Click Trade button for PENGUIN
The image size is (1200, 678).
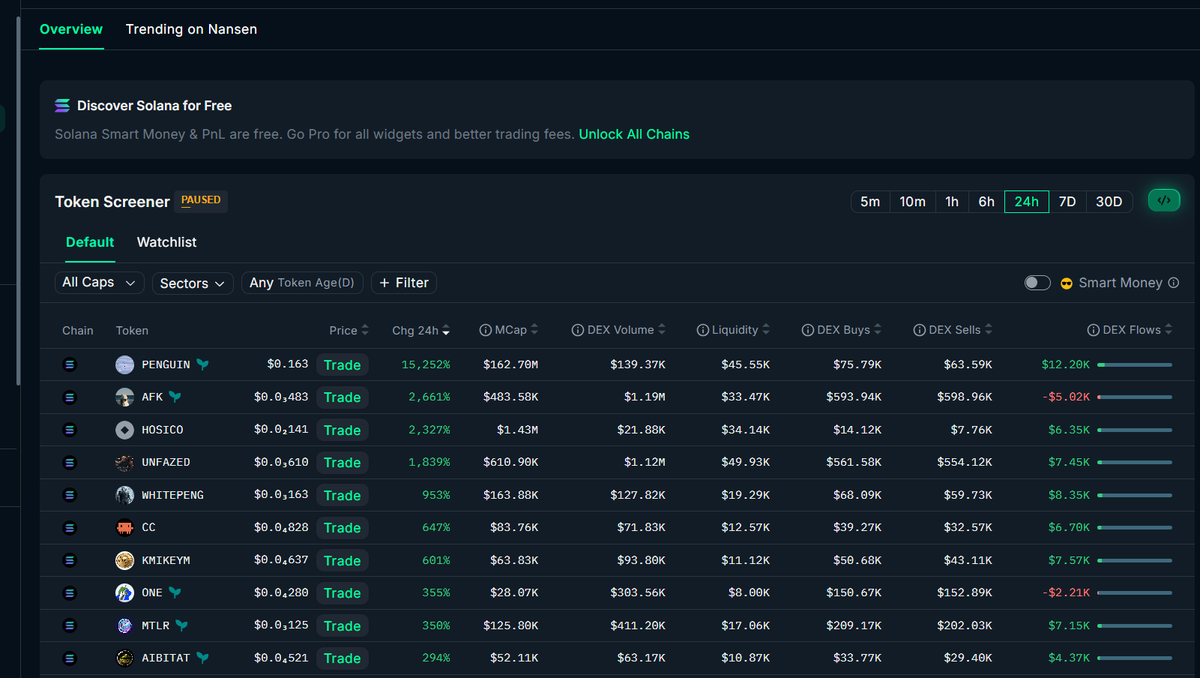point(342,365)
